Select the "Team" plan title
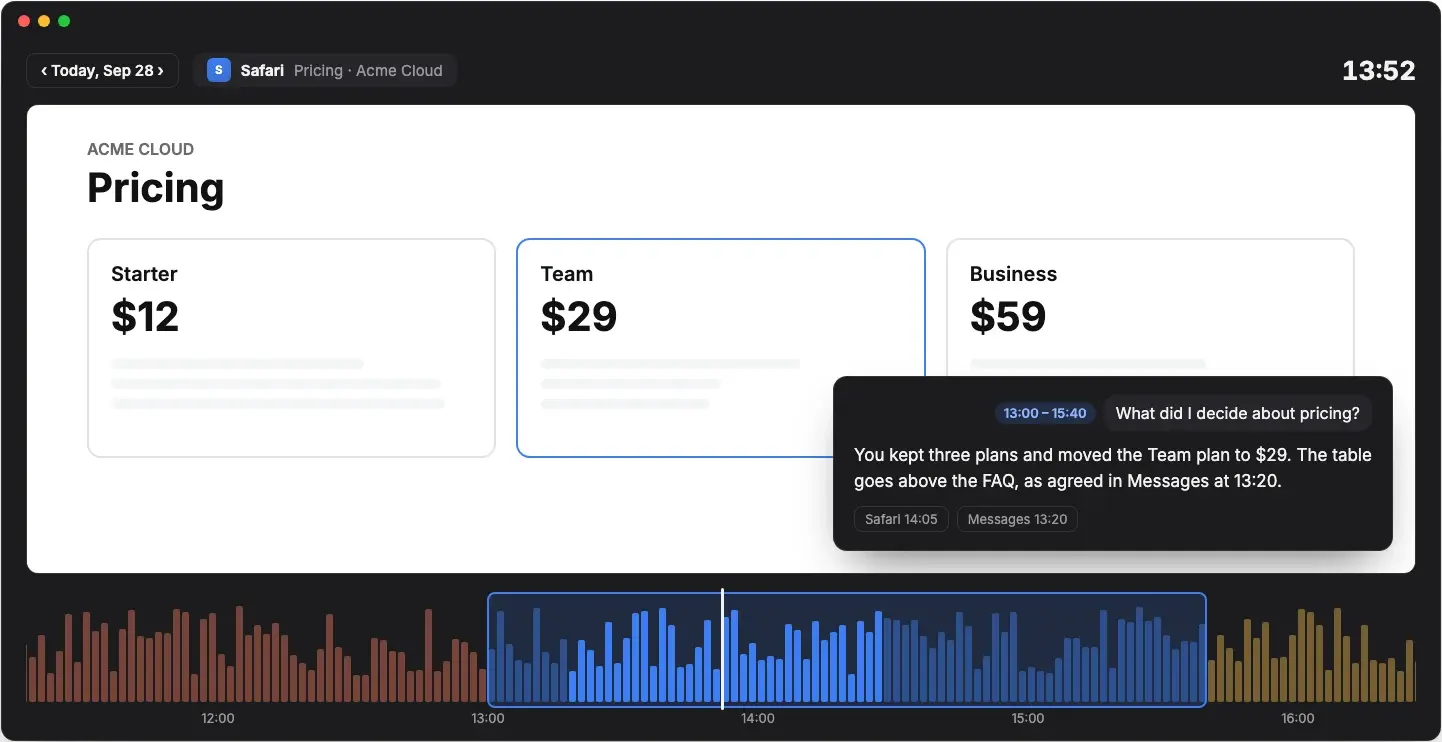The height and width of the screenshot is (742, 1442). (x=567, y=274)
